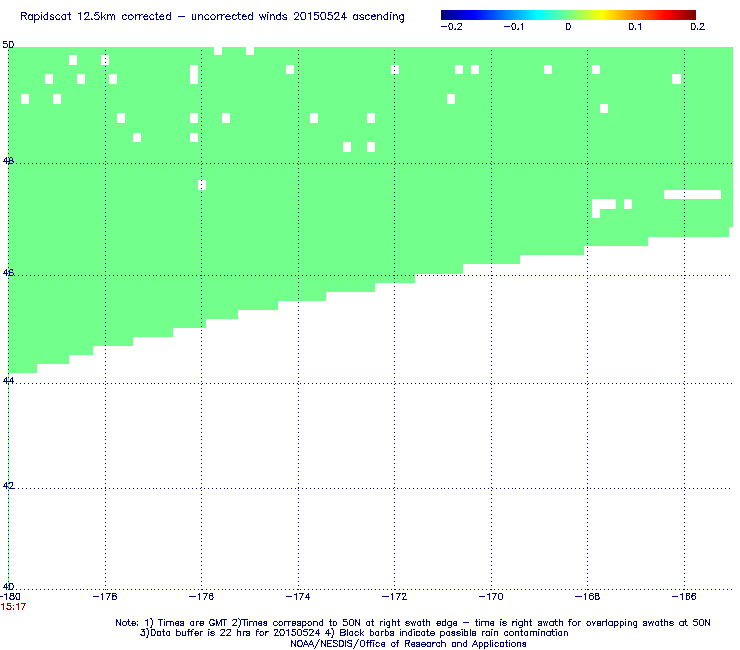
Task: Click the 50 latitude axis label
Action: (x=8, y=45)
